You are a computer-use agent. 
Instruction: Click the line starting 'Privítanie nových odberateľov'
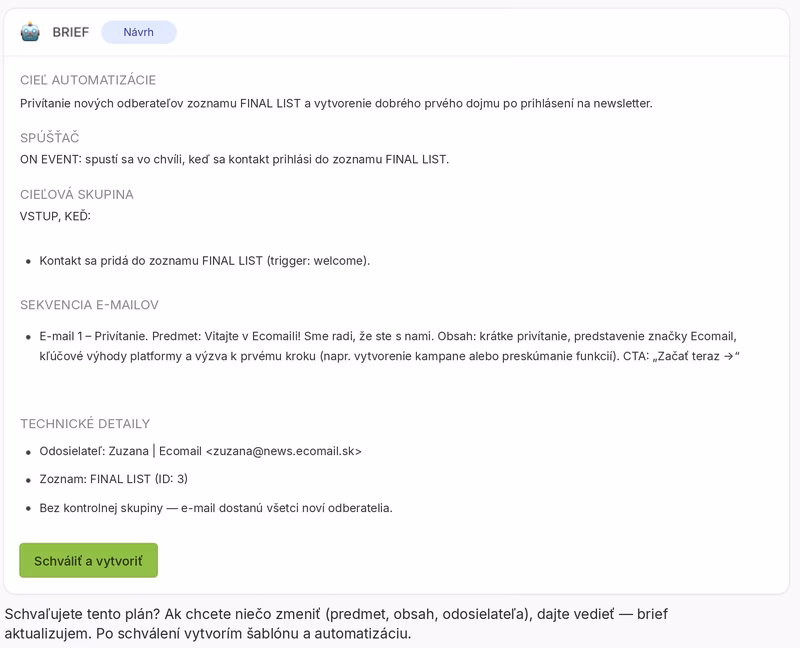(336, 104)
